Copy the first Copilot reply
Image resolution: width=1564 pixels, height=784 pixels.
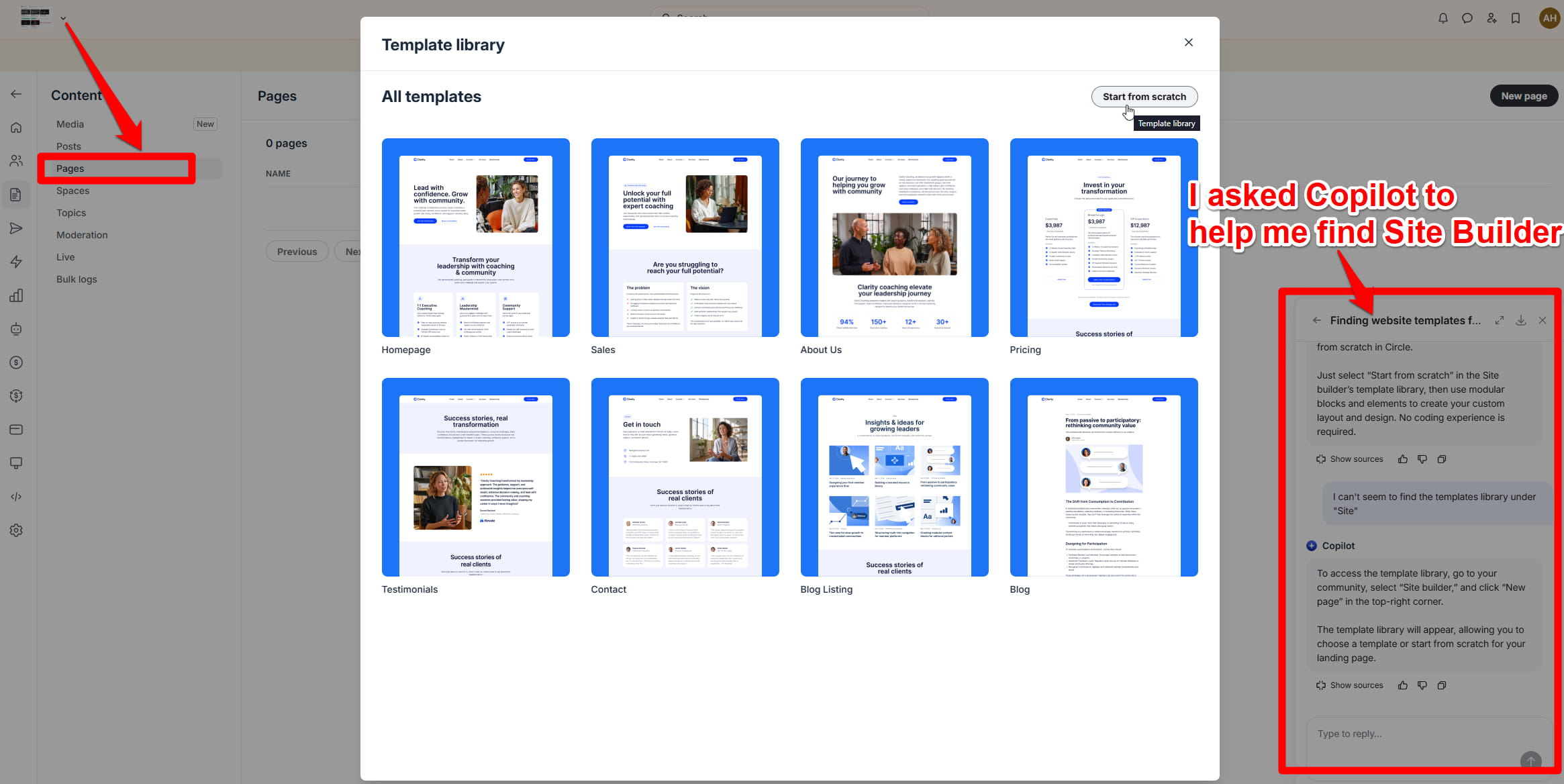1442,459
